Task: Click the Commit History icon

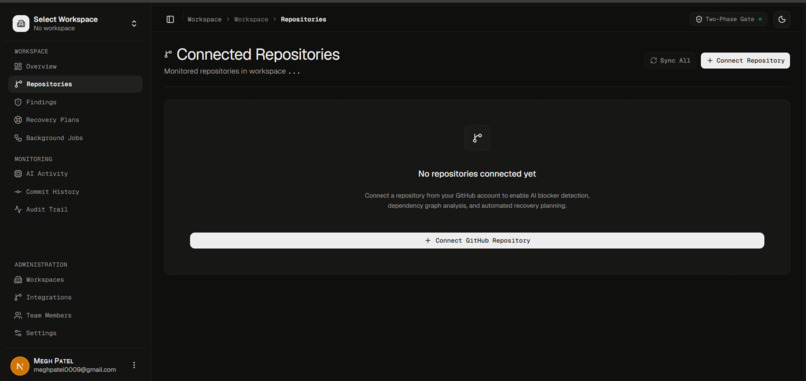Action: click(x=18, y=192)
